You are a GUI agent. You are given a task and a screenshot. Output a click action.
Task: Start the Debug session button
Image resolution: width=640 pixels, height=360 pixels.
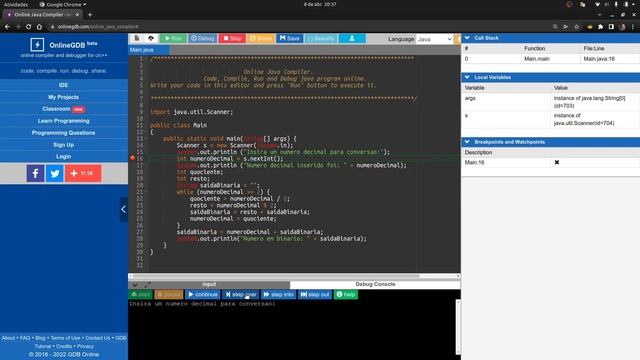202,38
